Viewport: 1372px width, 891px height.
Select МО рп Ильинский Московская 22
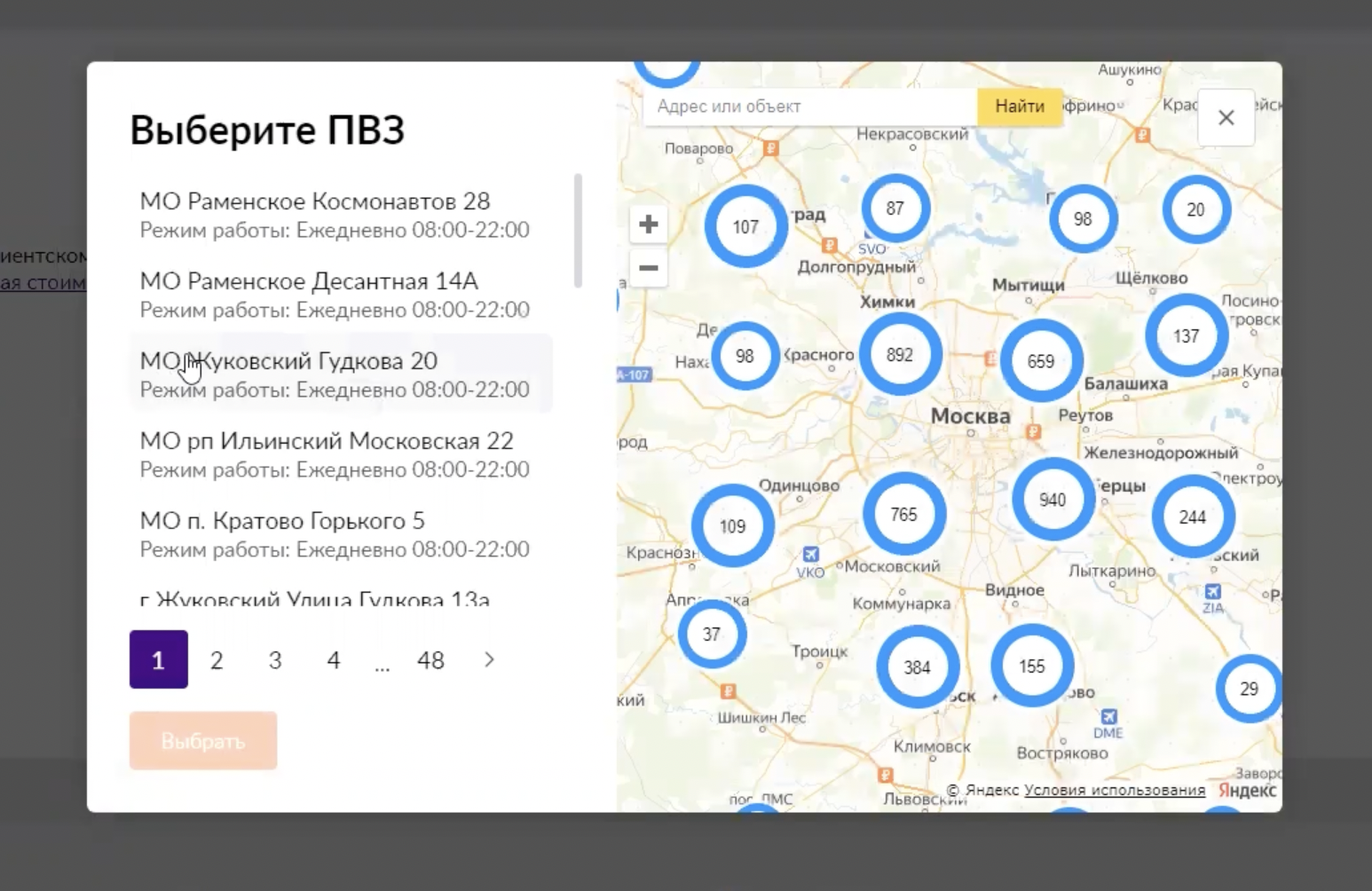[x=342, y=454]
